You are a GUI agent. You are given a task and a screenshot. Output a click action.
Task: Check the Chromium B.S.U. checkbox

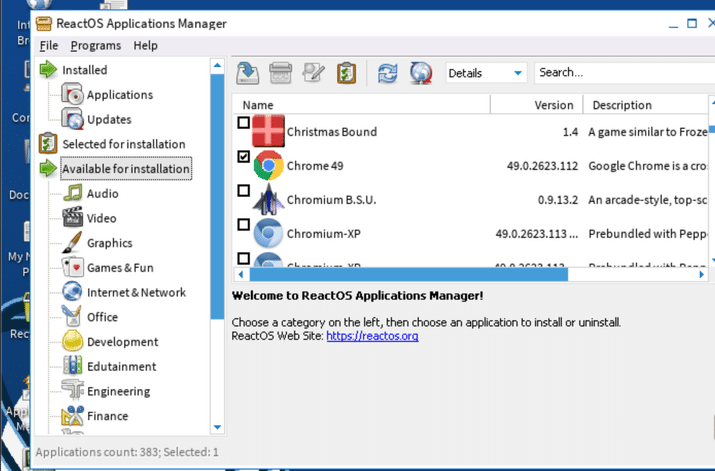pos(244,191)
